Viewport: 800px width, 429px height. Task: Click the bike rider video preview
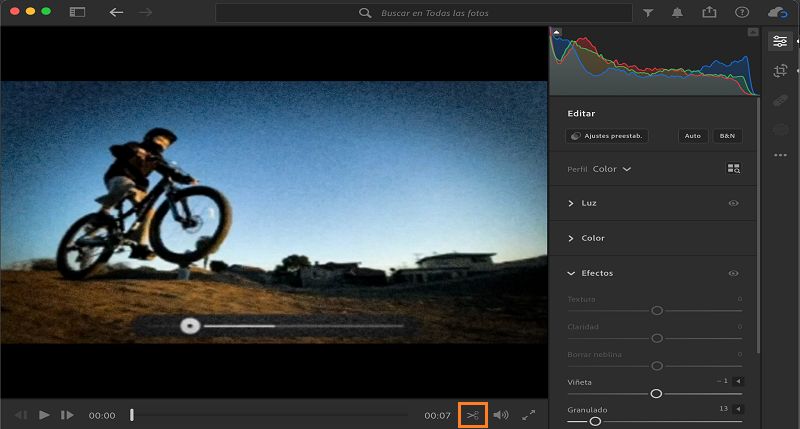pyautogui.click(x=274, y=212)
